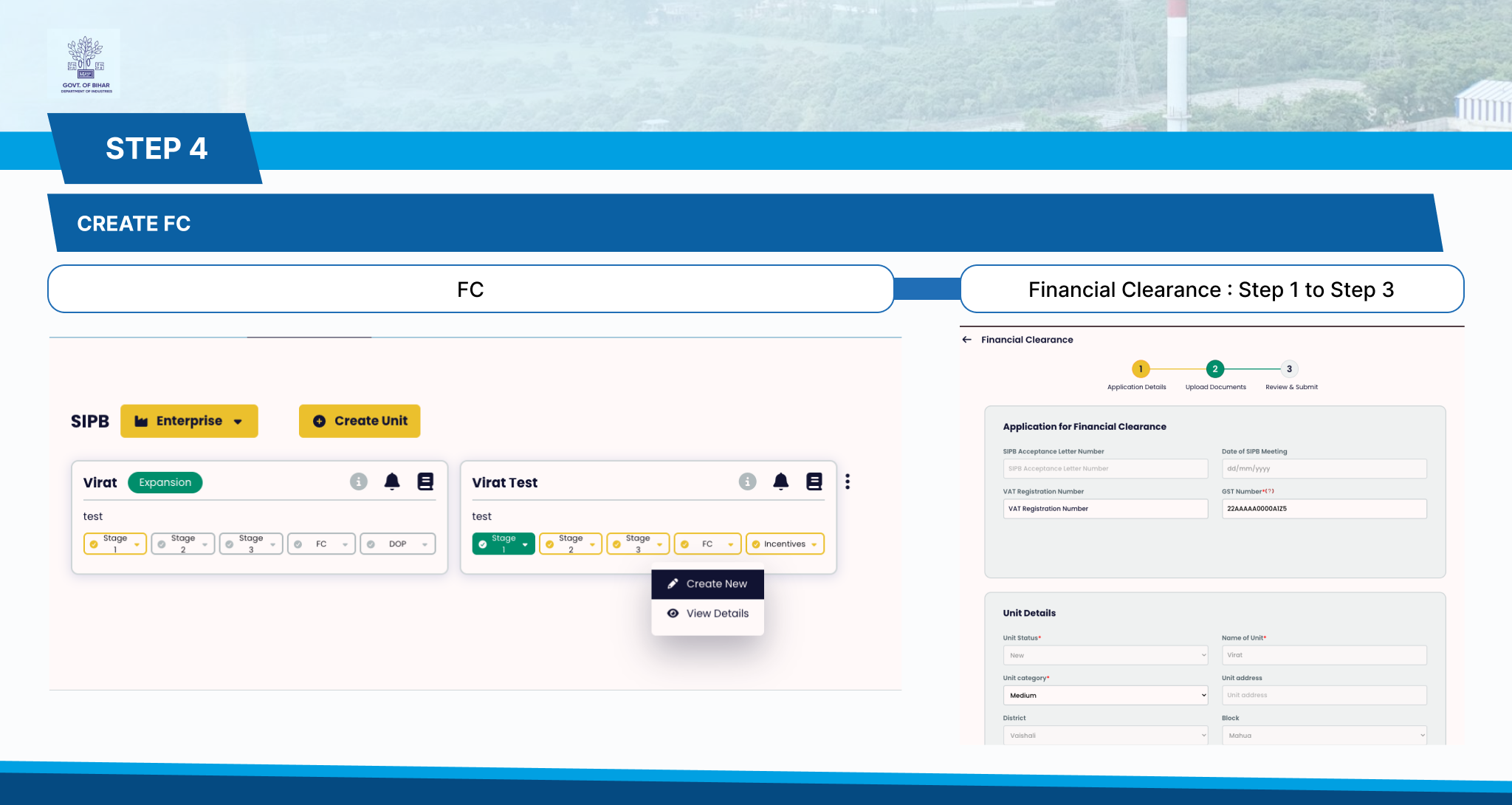The image size is (1512, 805).
Task: Expand Incentives dropdown on Virat Test card
Action: pos(785,544)
